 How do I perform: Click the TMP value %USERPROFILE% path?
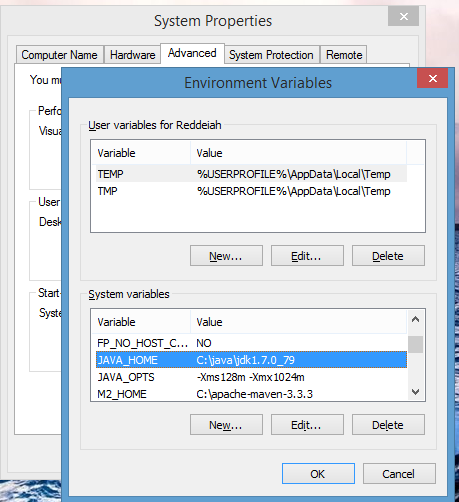294,191
